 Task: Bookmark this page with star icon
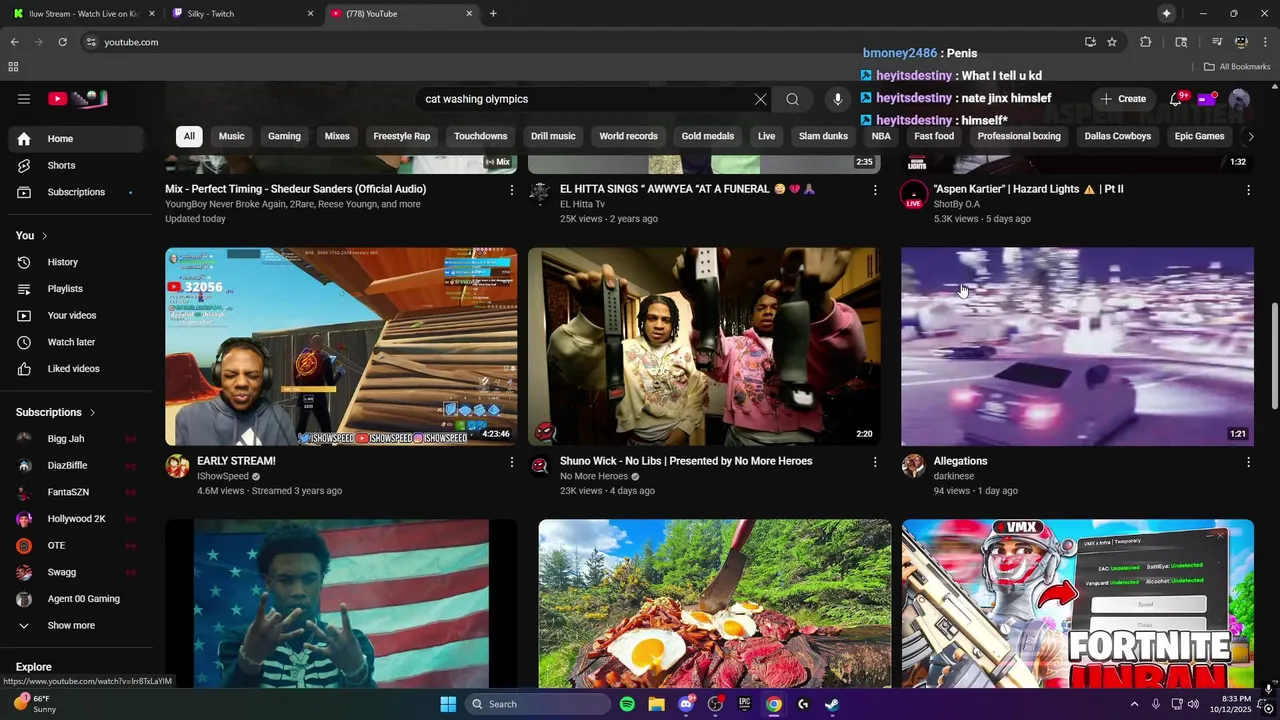pyautogui.click(x=1112, y=42)
